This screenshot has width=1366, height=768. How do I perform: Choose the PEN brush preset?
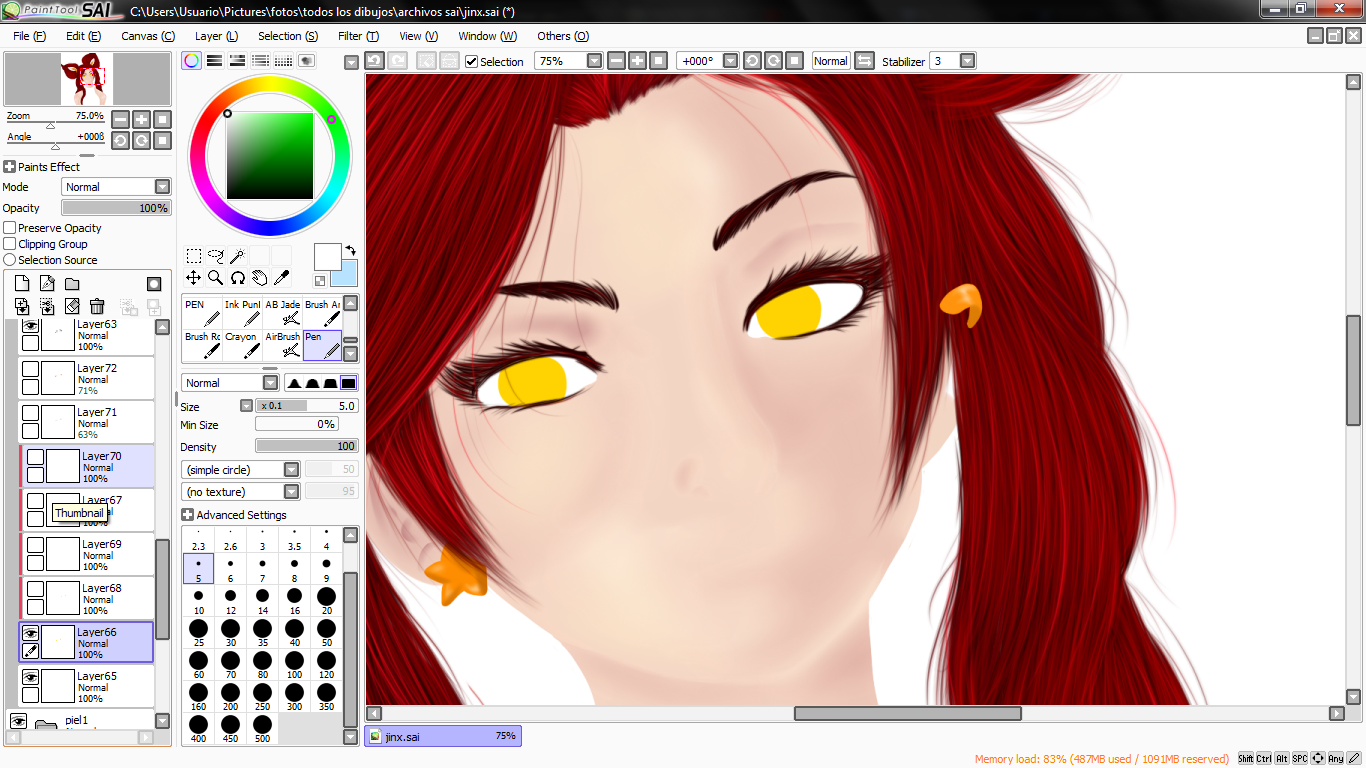pyautogui.click(x=202, y=312)
